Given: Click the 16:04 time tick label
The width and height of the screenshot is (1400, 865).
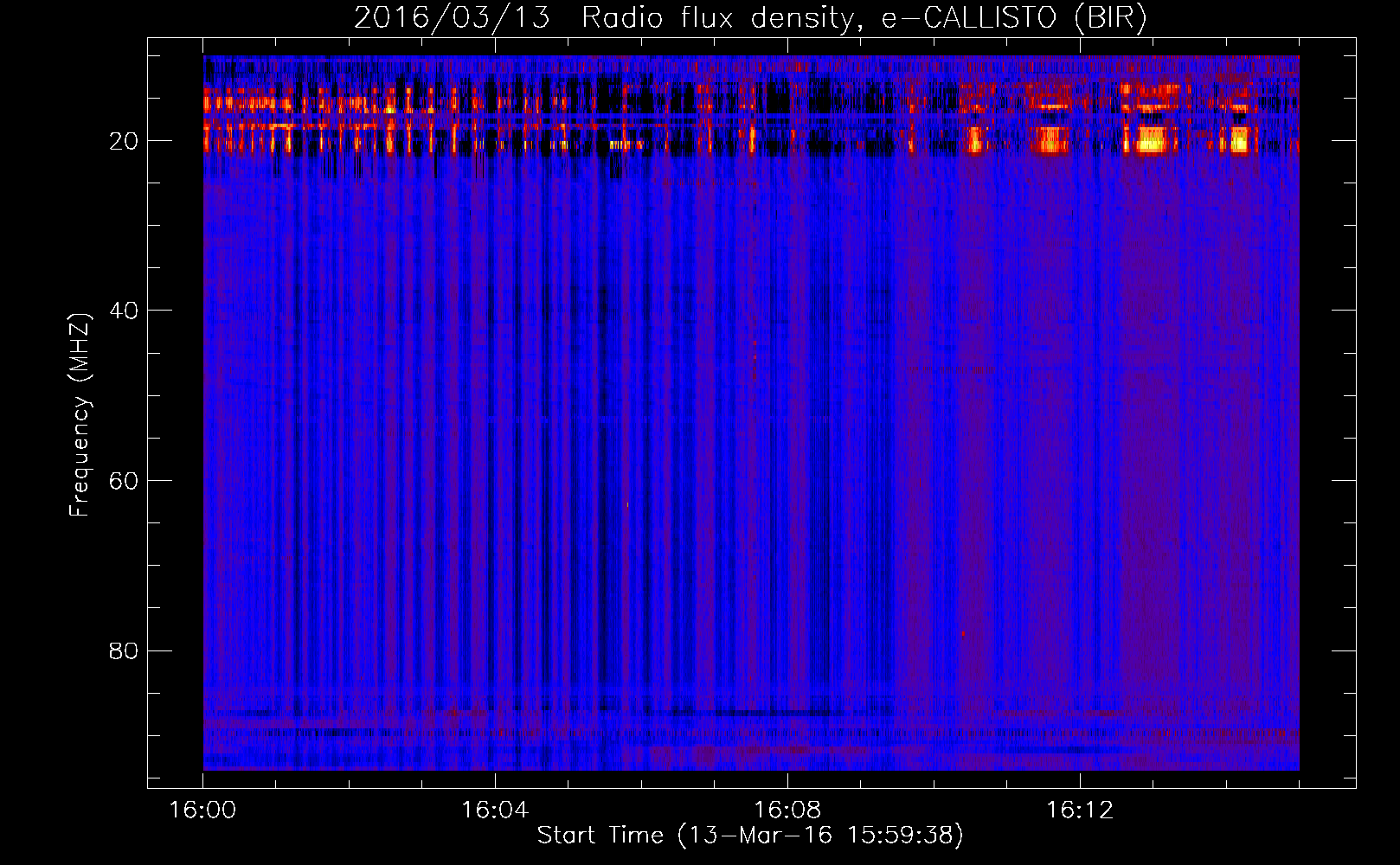Looking at the screenshot, I should click(495, 811).
